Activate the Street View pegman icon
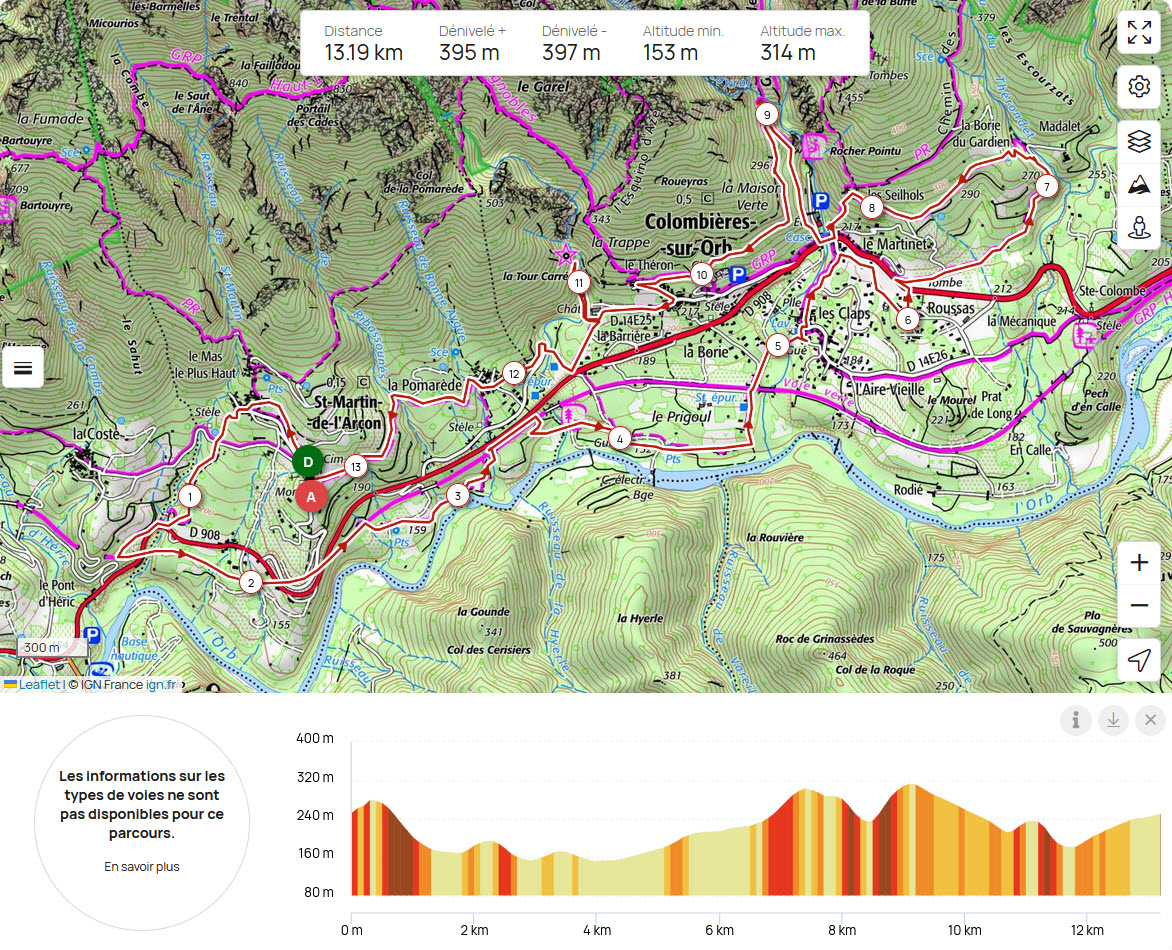The width and height of the screenshot is (1172, 950). coord(1139,228)
